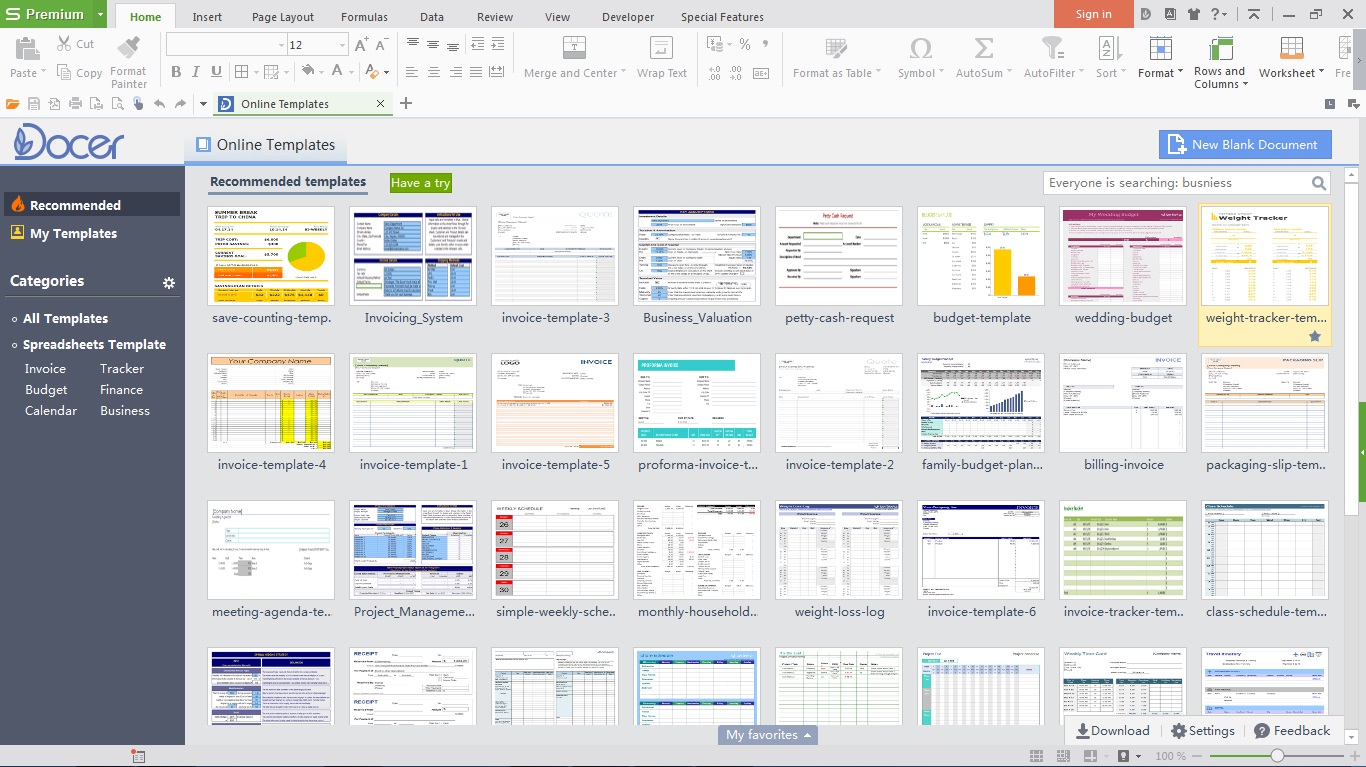Click the search magnifier icon
1366x767 pixels.
(1319, 183)
